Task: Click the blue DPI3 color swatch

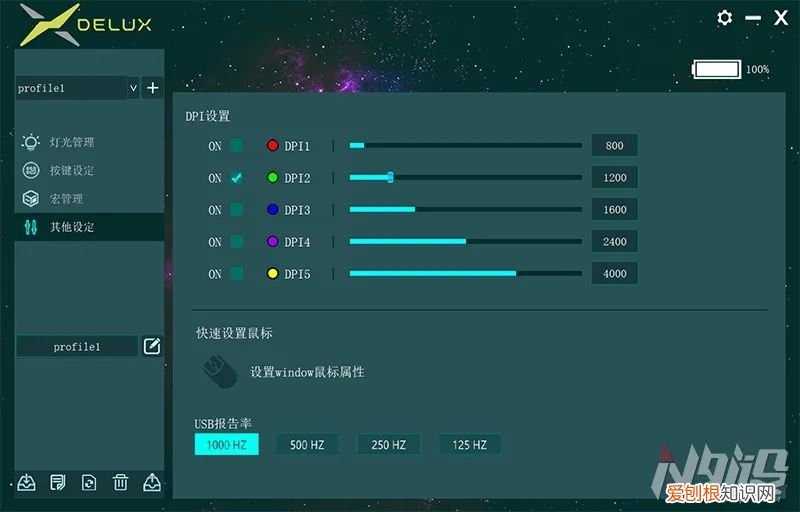Action: (272, 210)
